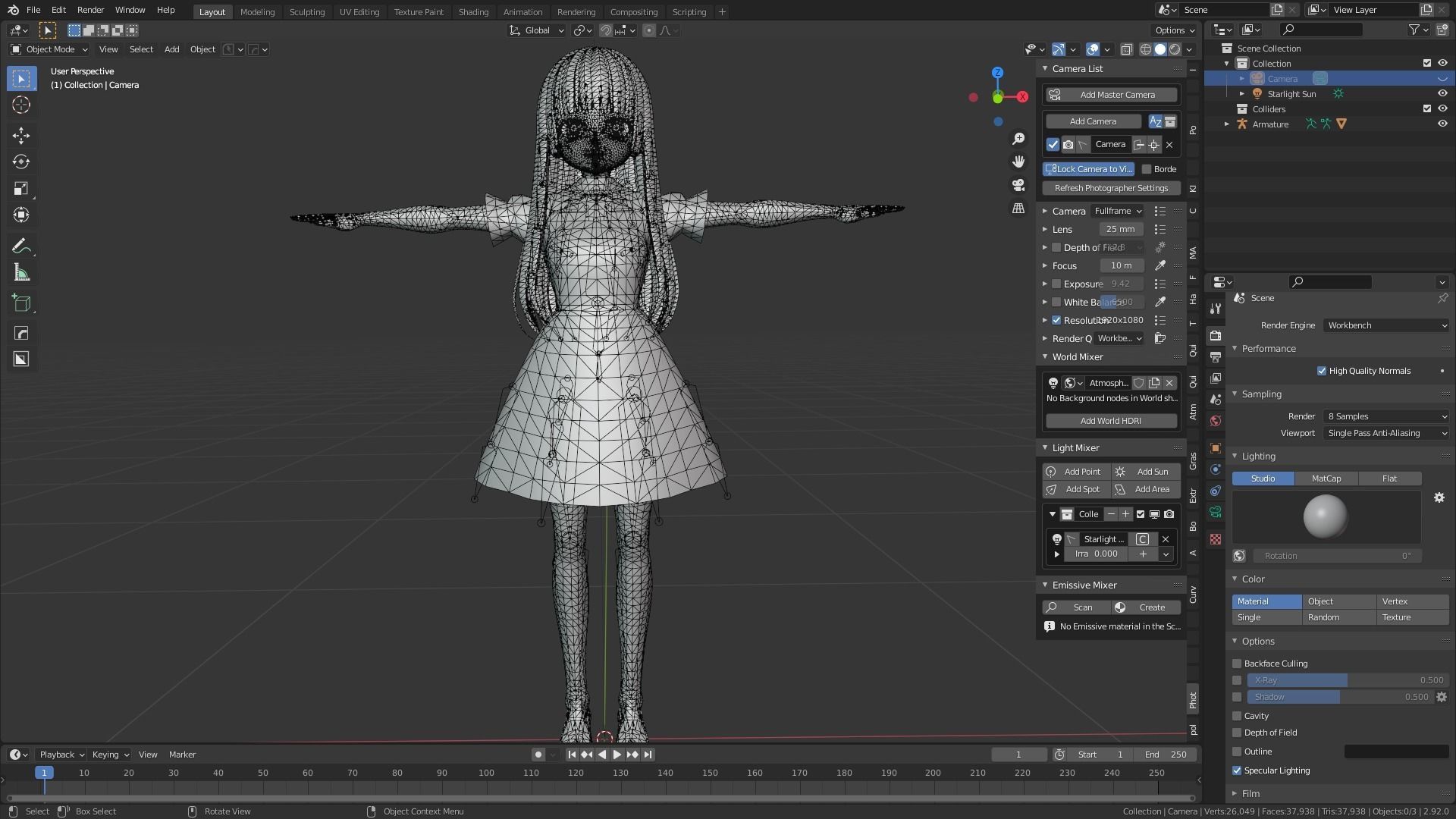The width and height of the screenshot is (1456, 819).
Task: Click the Add World HDRI button
Action: [x=1111, y=421]
